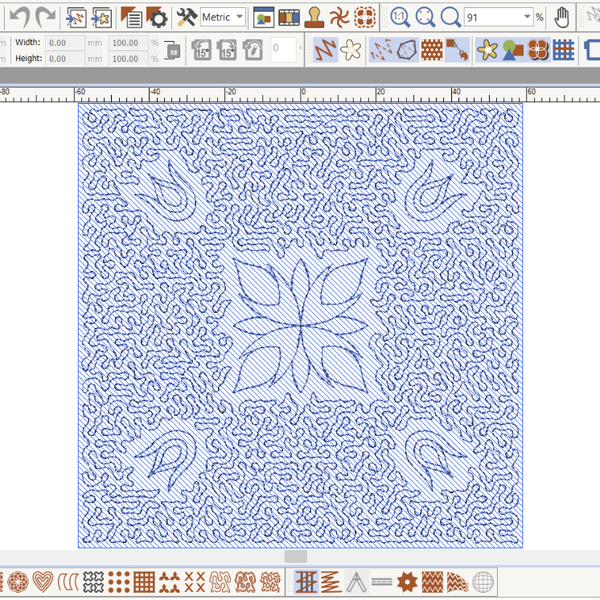Click the film strip icon
This screenshot has height=600, width=600.
click(x=289, y=17)
